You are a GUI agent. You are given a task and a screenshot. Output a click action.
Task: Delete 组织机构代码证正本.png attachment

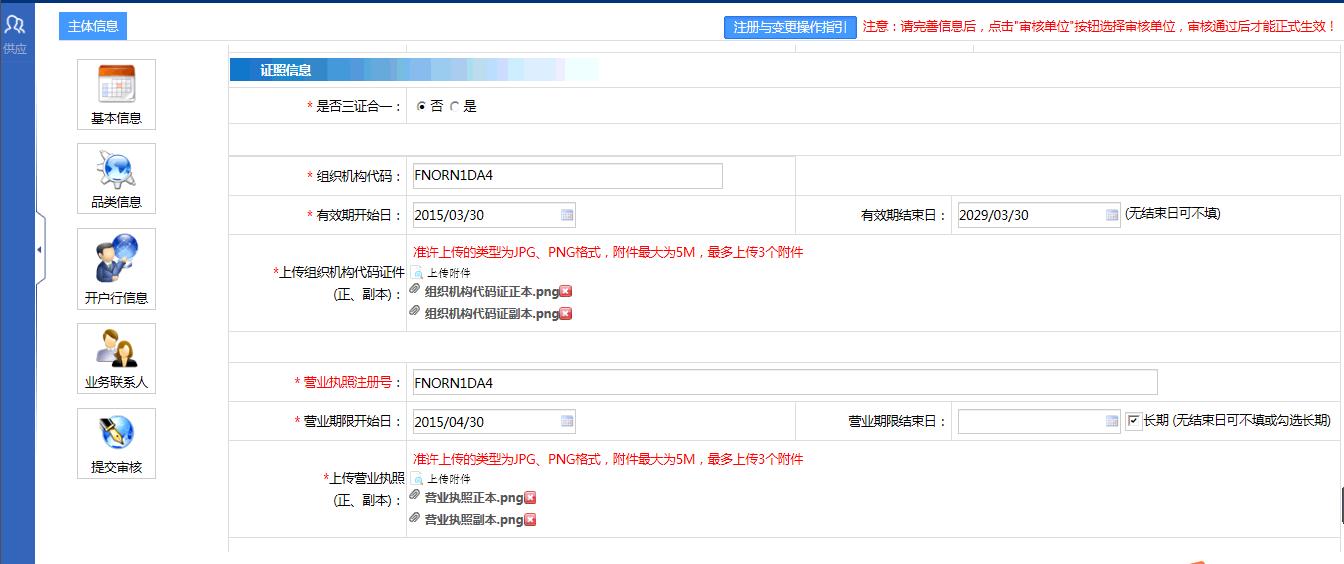tap(566, 291)
